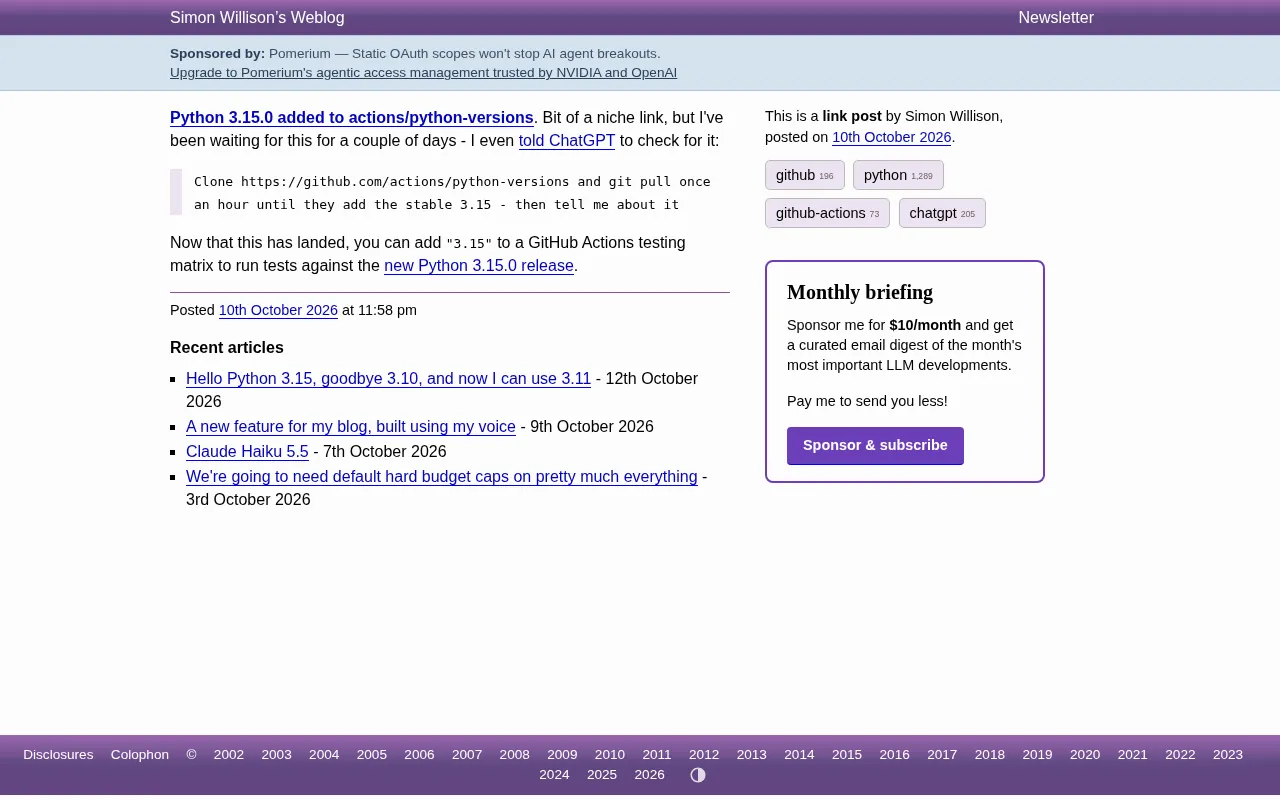
Task: Open Disclosures in the footer
Action: point(58,755)
